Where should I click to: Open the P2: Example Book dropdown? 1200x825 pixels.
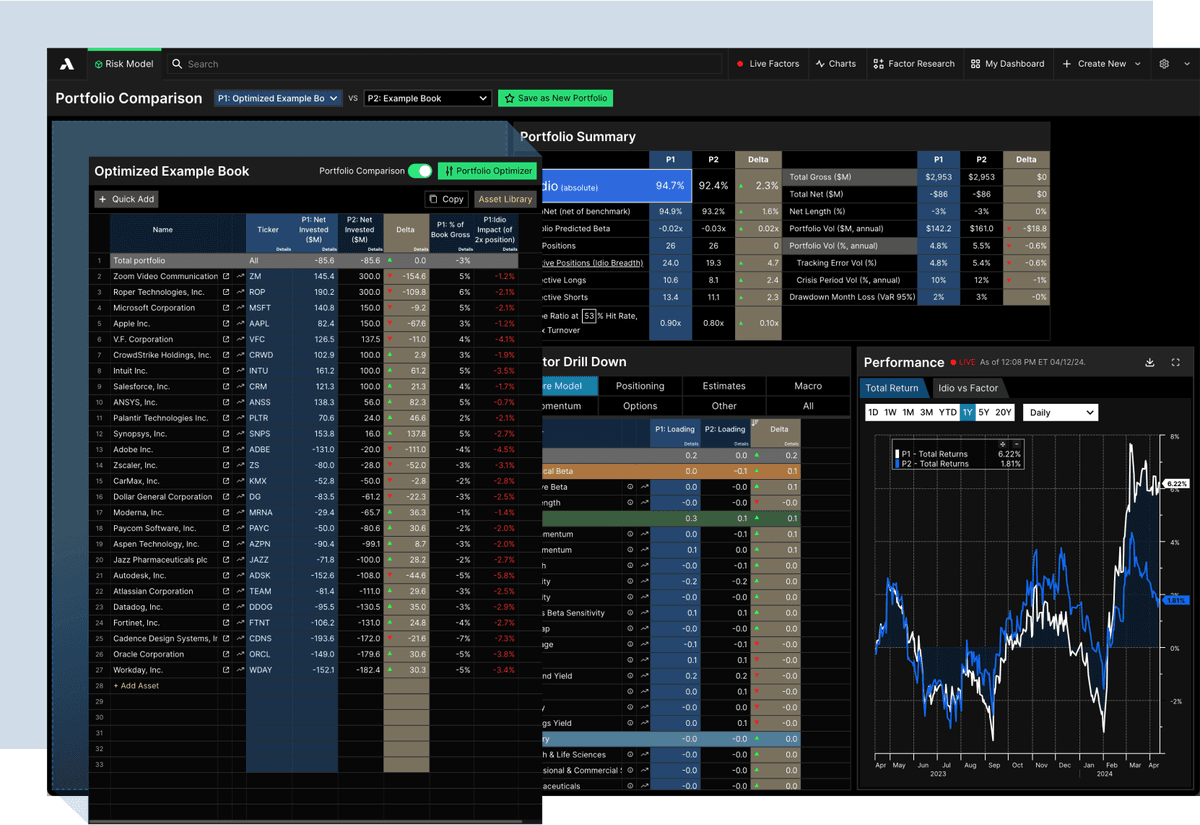click(427, 98)
